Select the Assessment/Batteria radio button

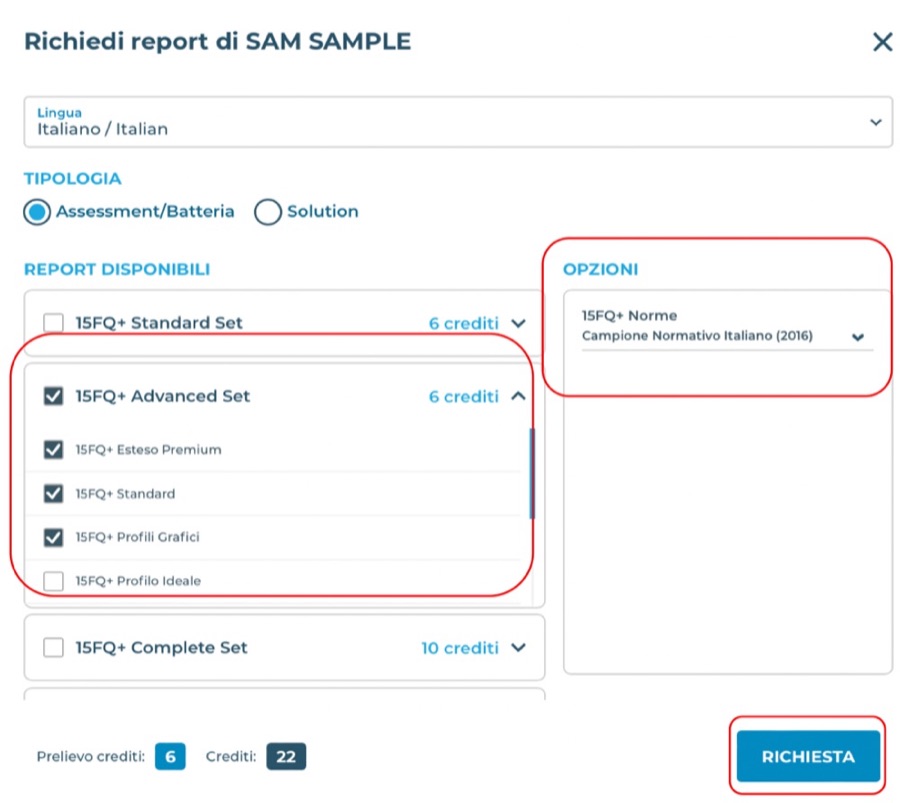click(x=37, y=212)
